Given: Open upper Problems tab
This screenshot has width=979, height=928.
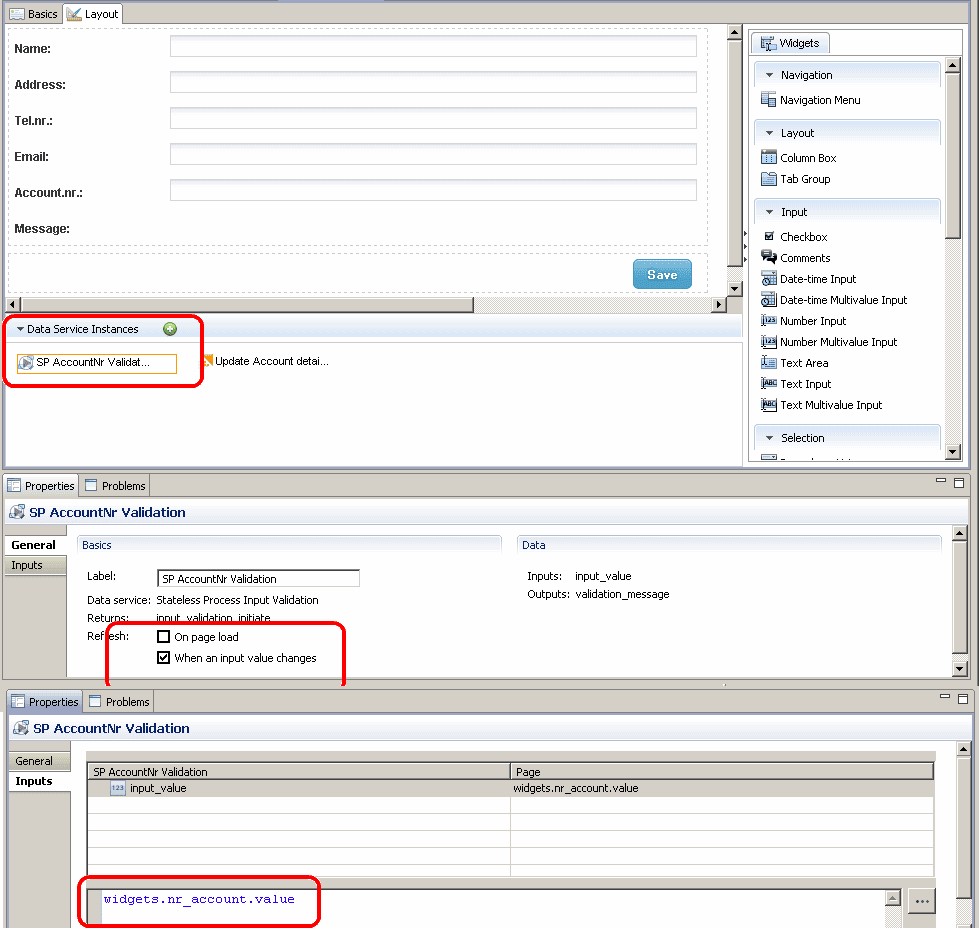Looking at the screenshot, I should pyautogui.click(x=116, y=486).
